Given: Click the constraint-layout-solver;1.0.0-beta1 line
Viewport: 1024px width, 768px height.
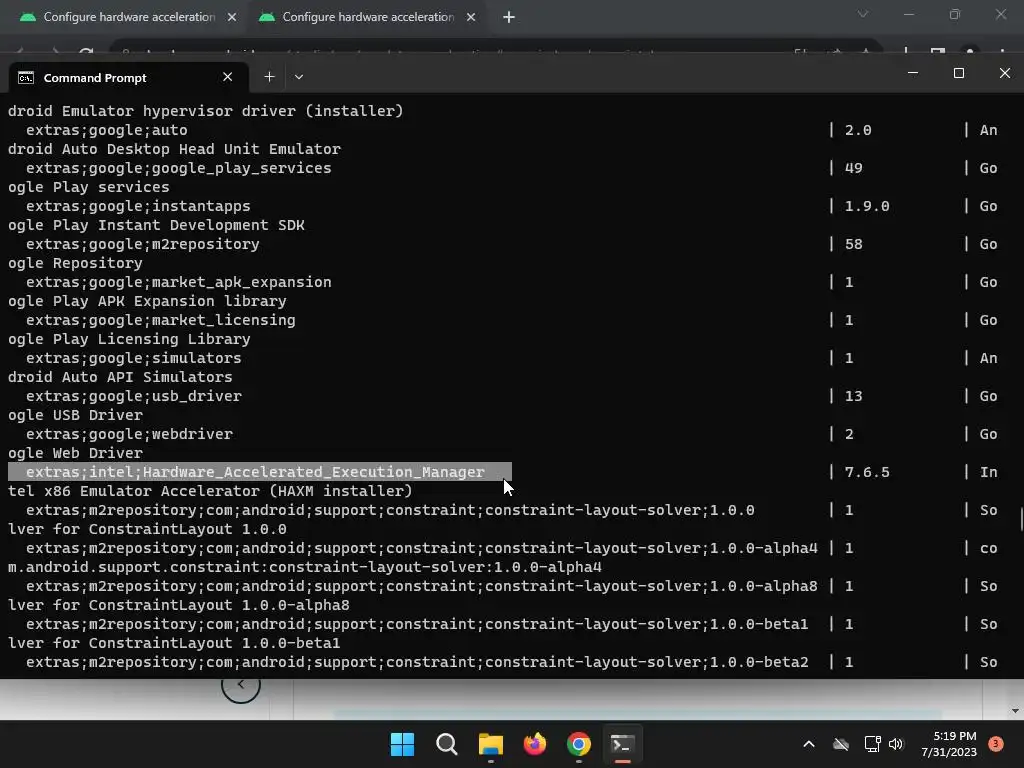Looking at the screenshot, I should 417,624.
